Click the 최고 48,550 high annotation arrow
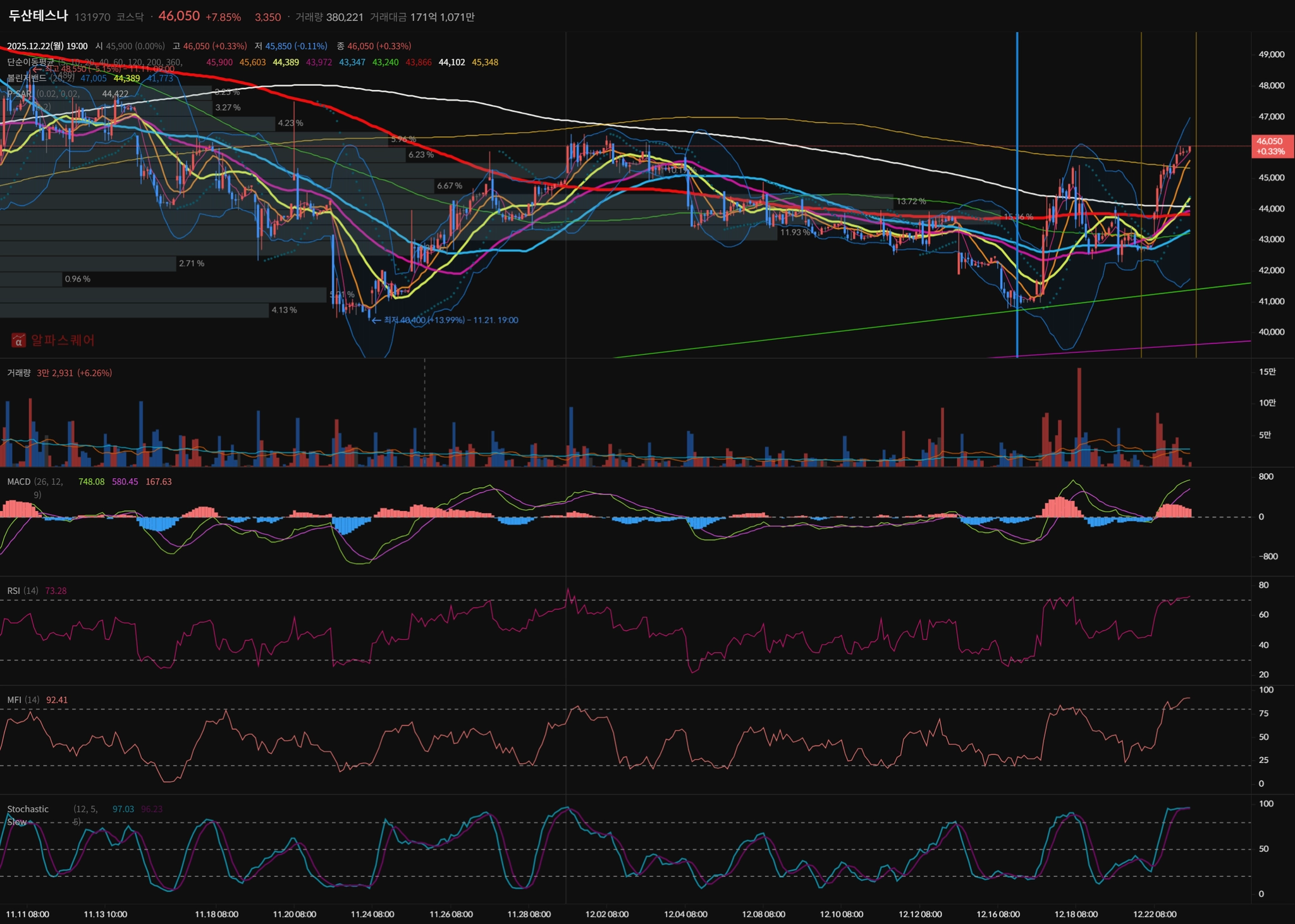The width and height of the screenshot is (1295, 924). click(38, 70)
